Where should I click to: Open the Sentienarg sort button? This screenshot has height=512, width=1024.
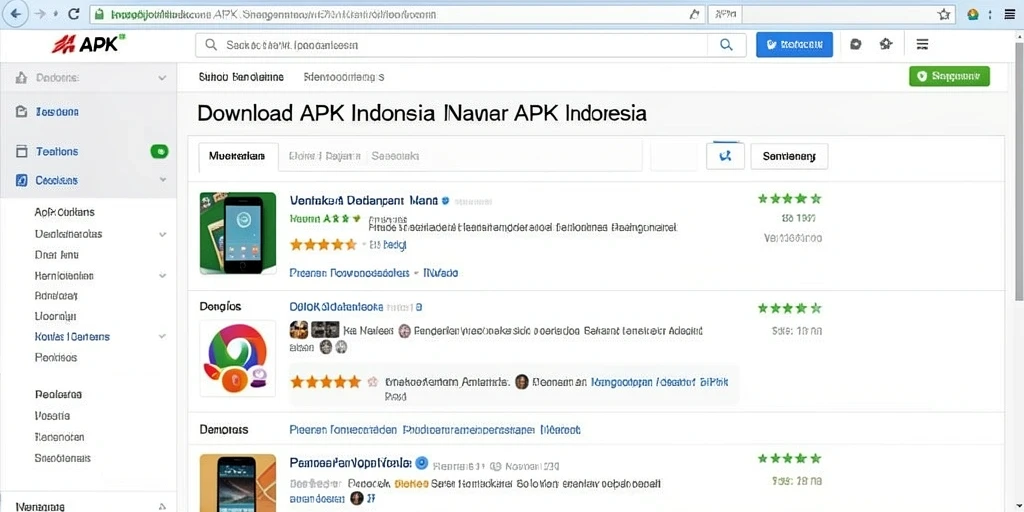click(790, 156)
